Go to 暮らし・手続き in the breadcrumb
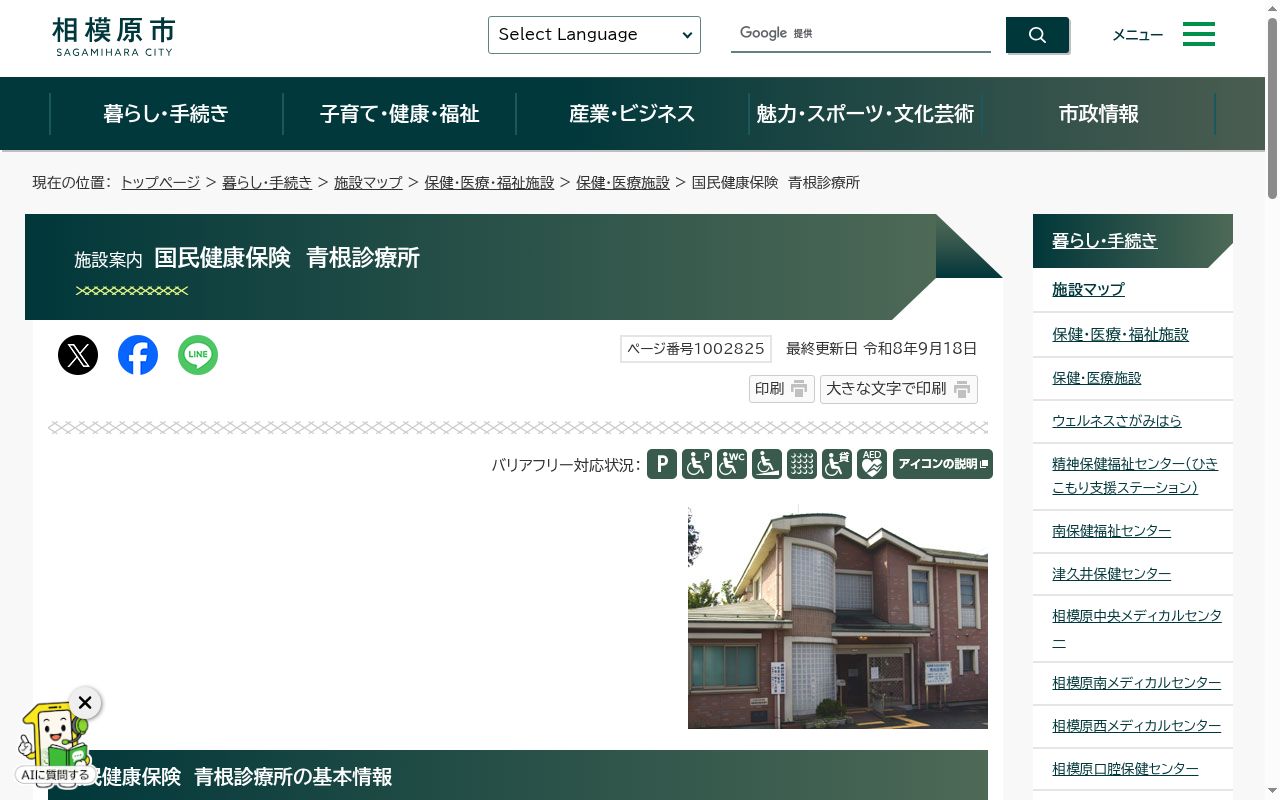1280x800 pixels. (x=267, y=182)
